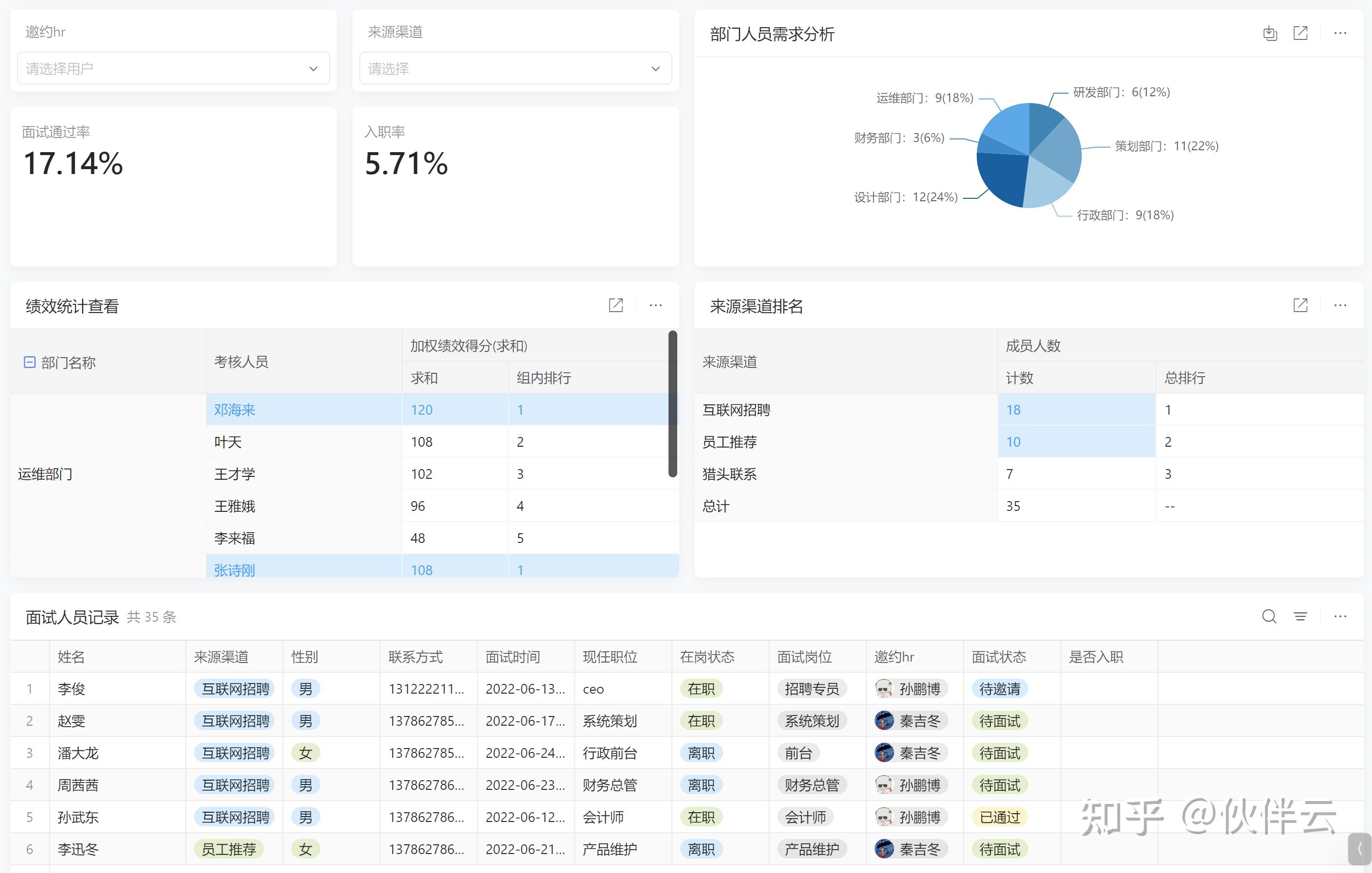Open more options for 面试人员记录 table
Image resolution: width=1372 pixels, height=873 pixels.
[1340, 616]
